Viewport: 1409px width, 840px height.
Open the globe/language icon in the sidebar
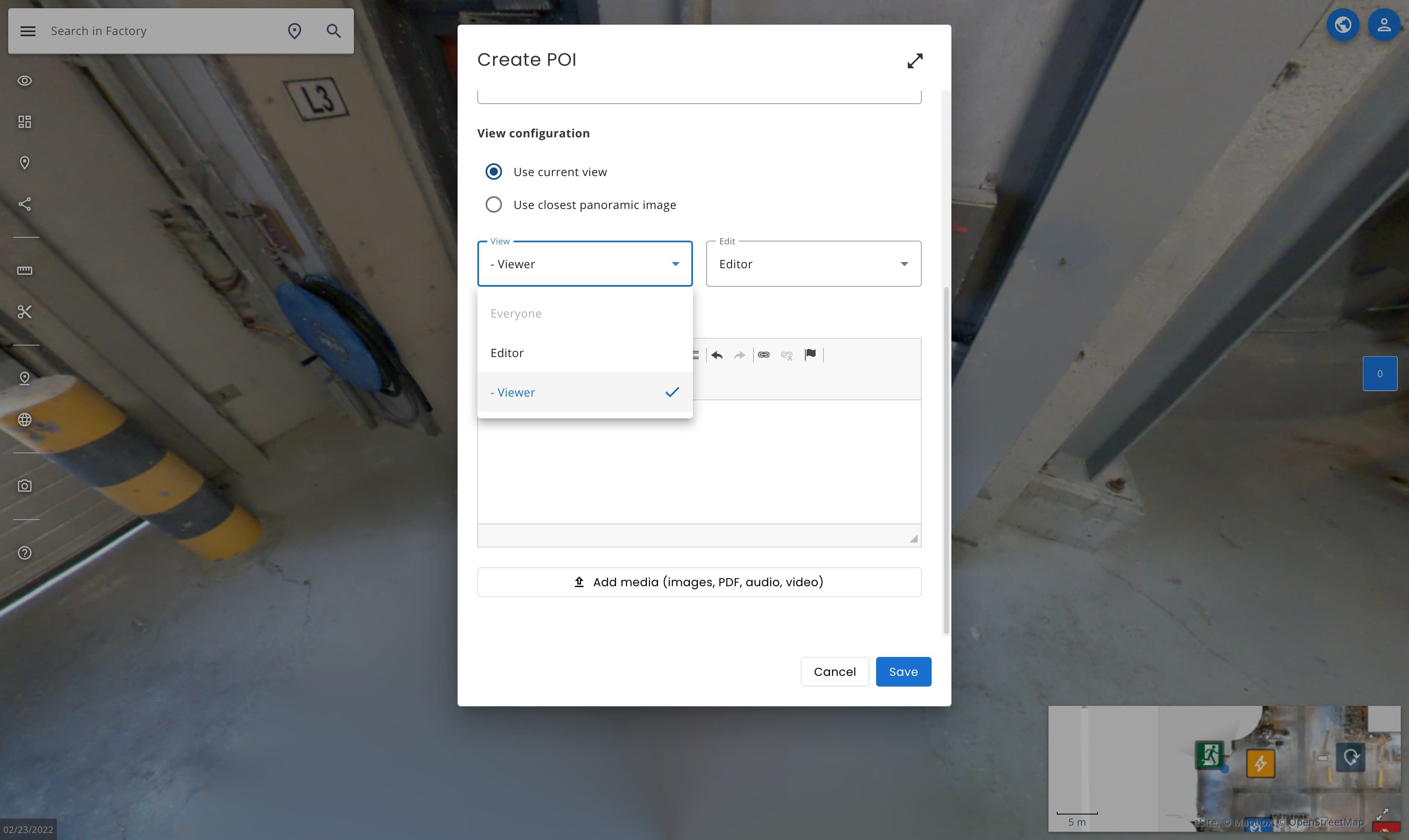(25, 420)
